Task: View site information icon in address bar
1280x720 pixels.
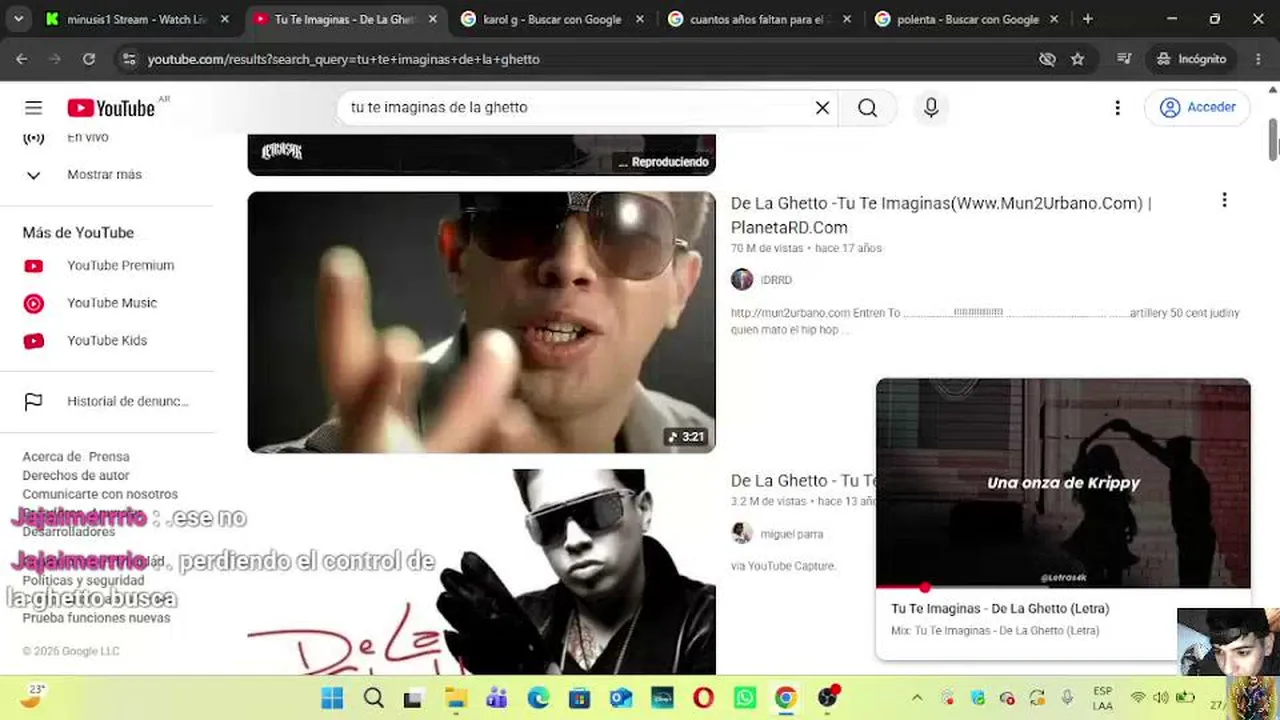Action: click(128, 59)
